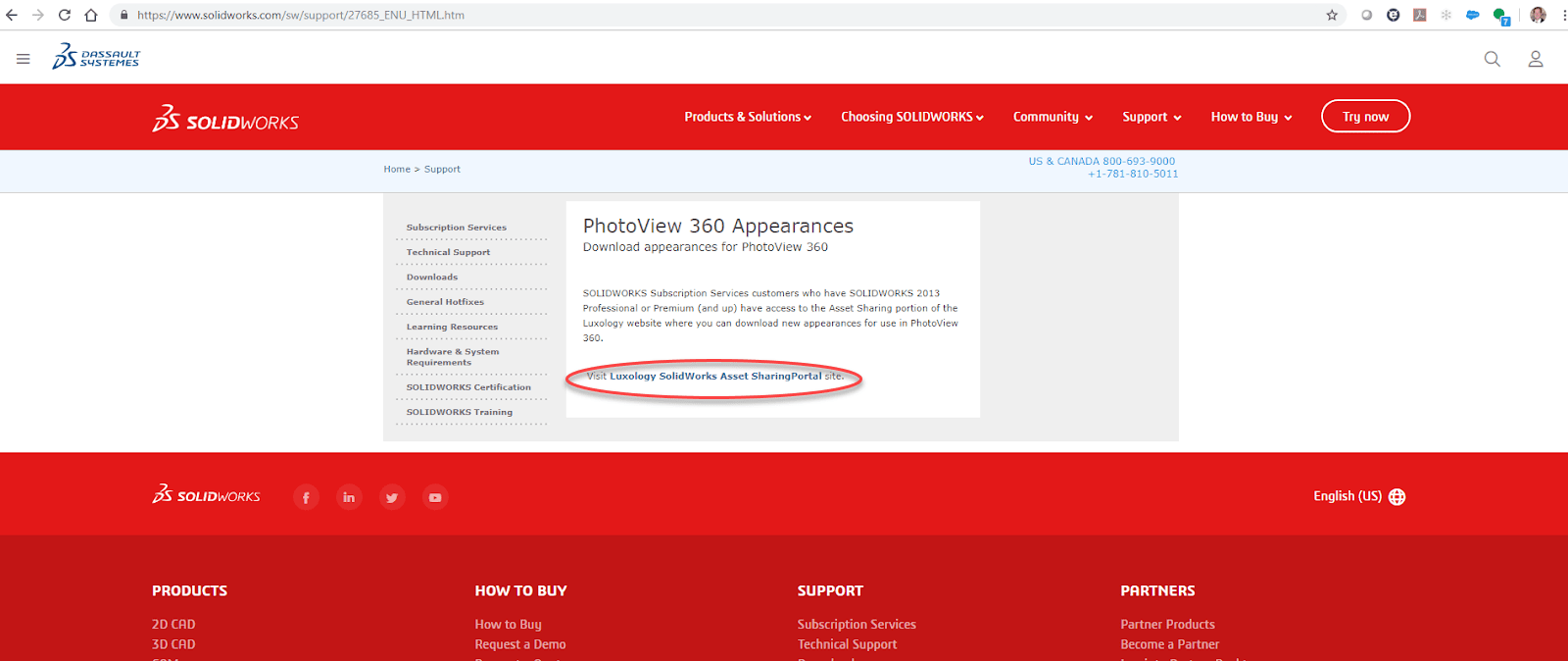Expand the Support navigation menu
This screenshot has width=1568, height=661.
[1151, 117]
